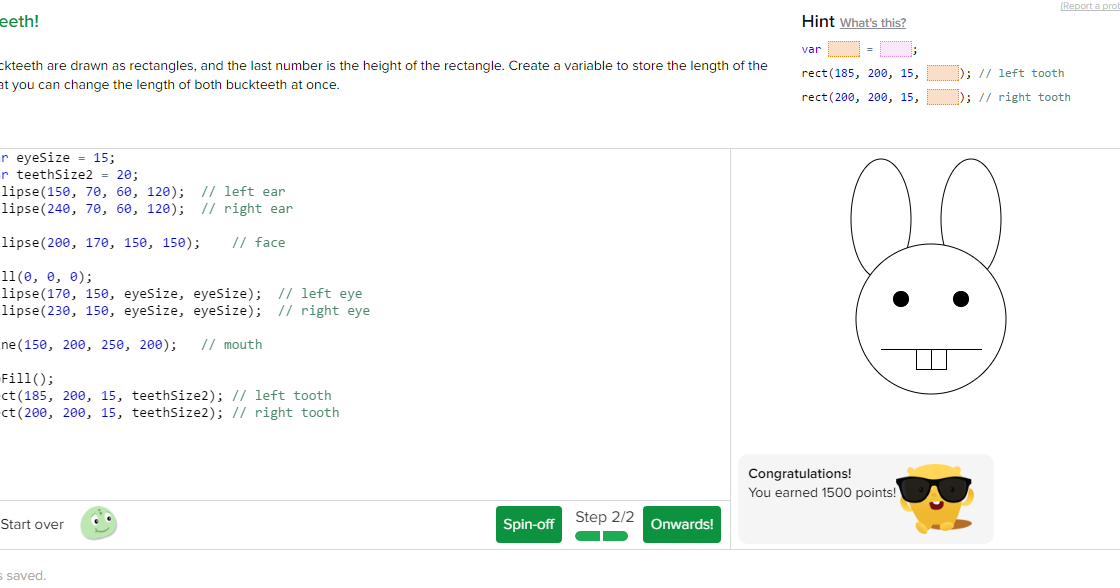Open the "What's this?" hint explanation

(x=873, y=22)
